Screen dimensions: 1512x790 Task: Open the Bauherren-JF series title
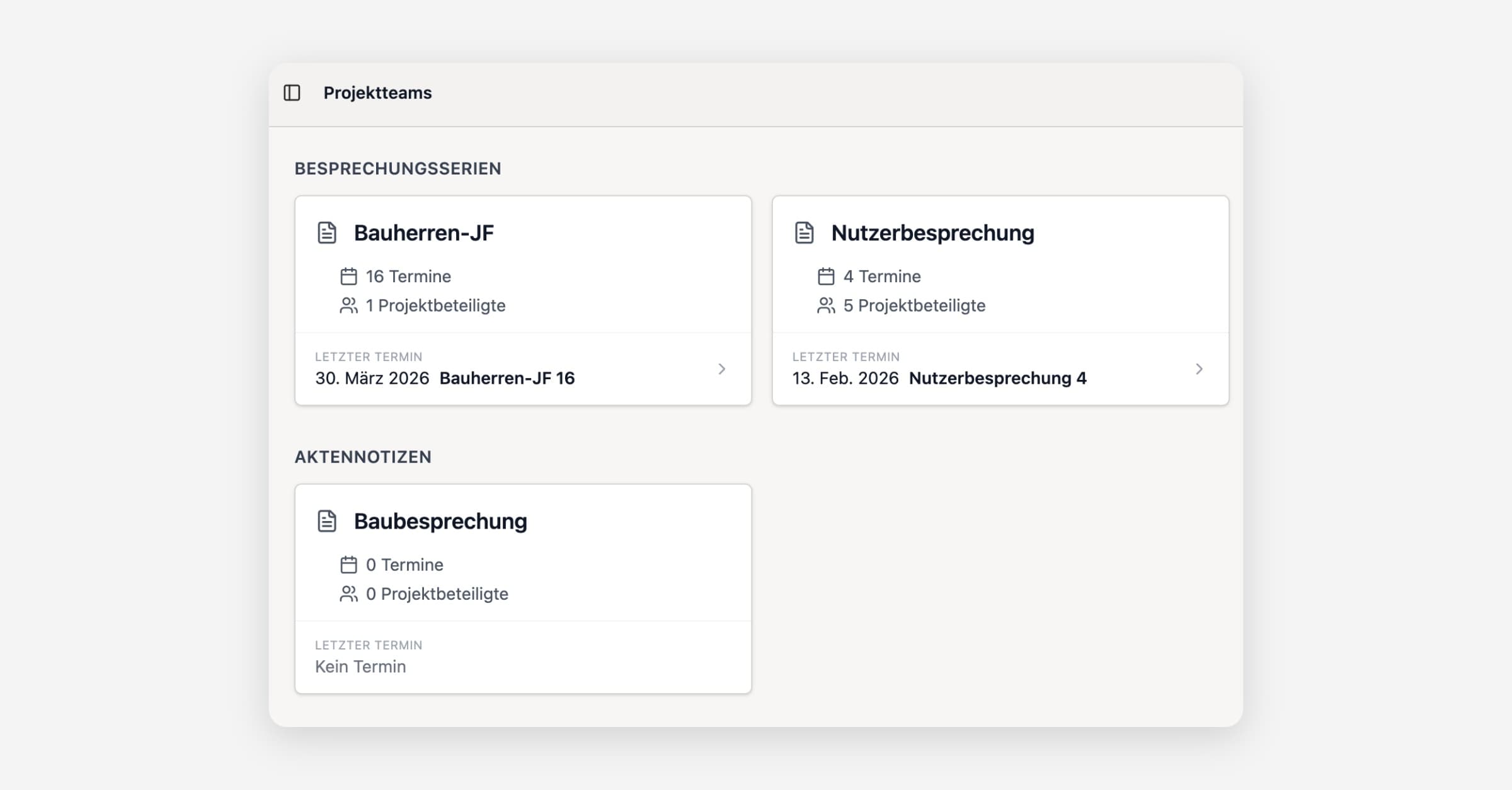pos(423,232)
